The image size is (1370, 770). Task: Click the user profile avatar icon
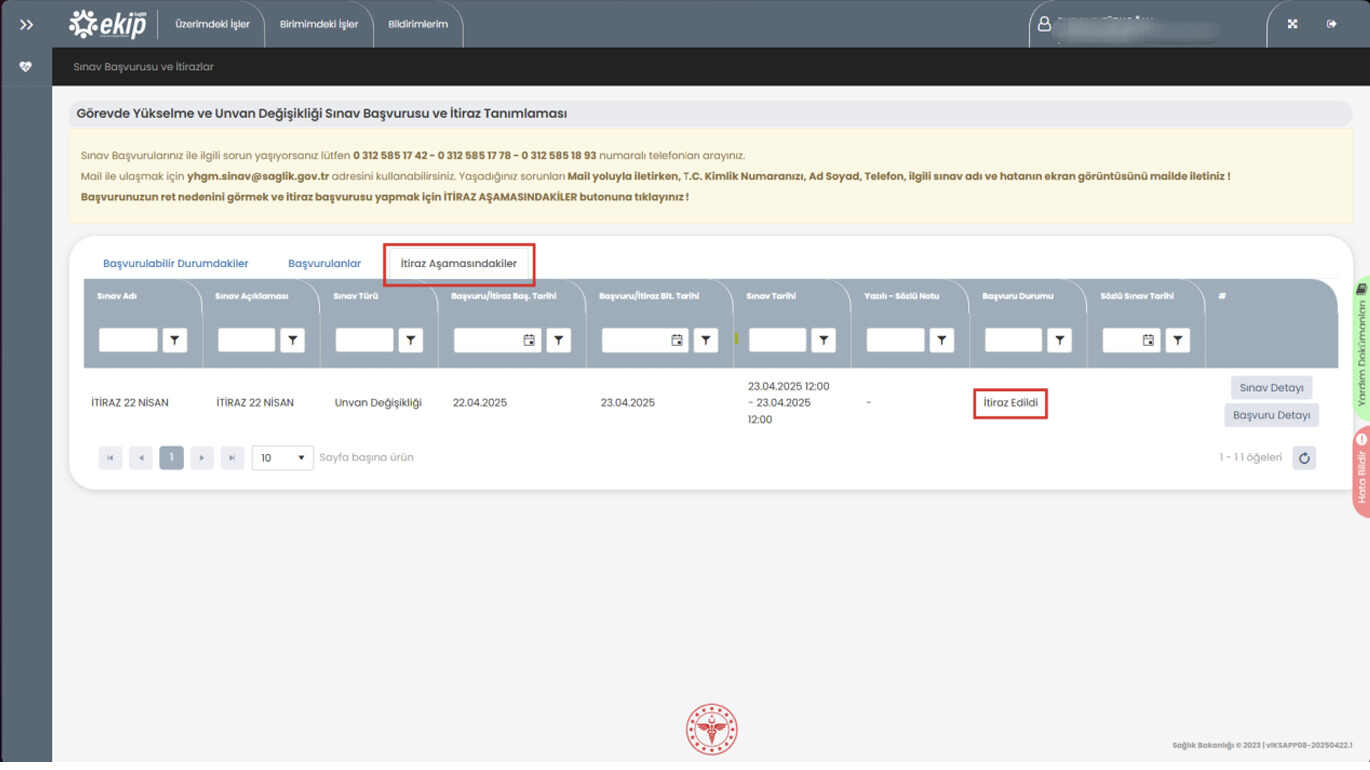pos(1044,24)
